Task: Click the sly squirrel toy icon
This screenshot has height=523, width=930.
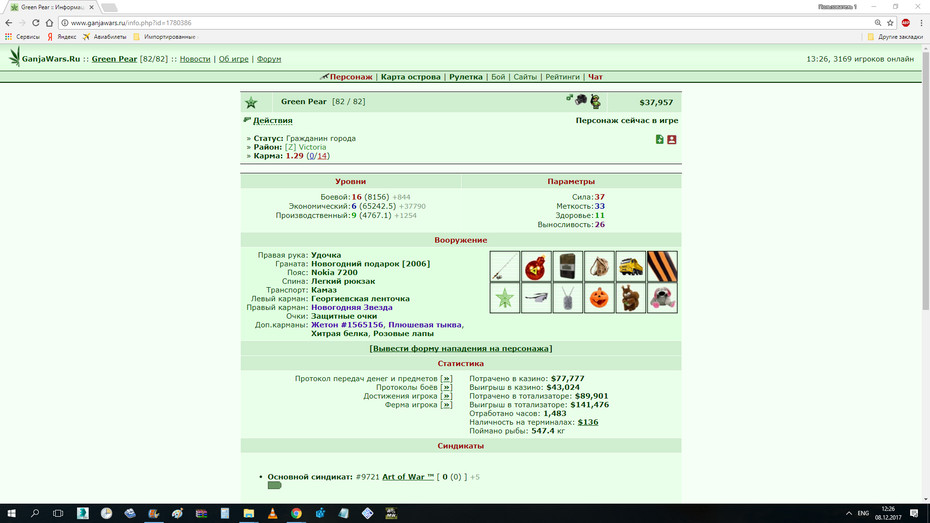Action: point(630,298)
